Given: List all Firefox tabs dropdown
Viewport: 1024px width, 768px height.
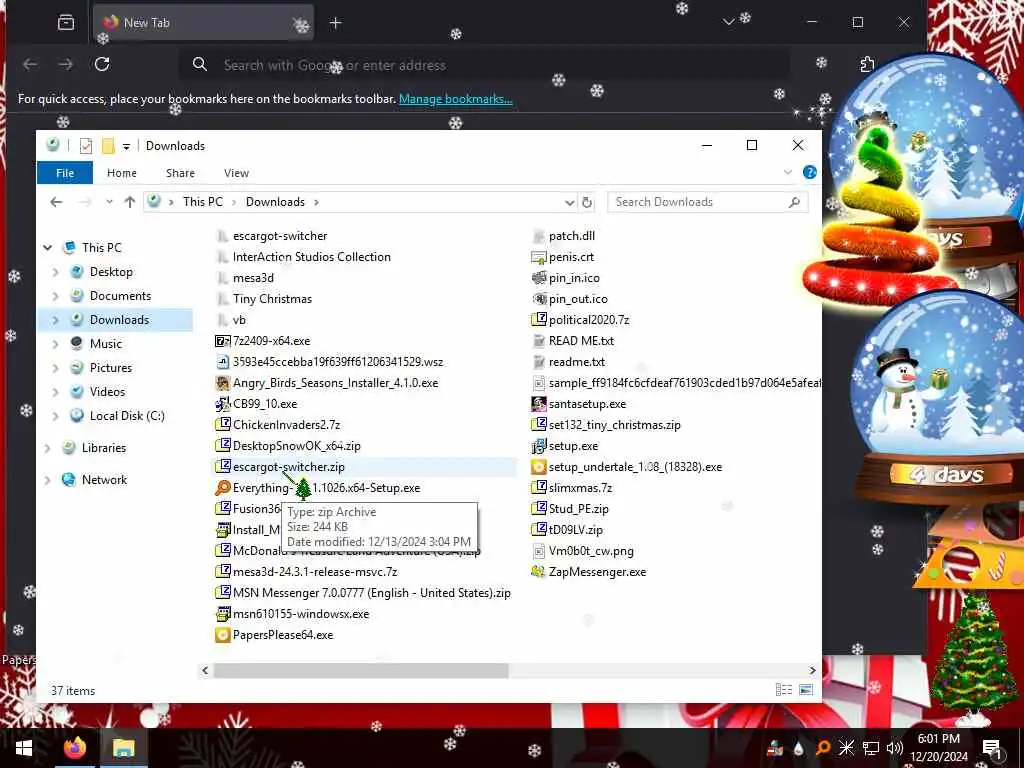Looking at the screenshot, I should coord(729,22).
